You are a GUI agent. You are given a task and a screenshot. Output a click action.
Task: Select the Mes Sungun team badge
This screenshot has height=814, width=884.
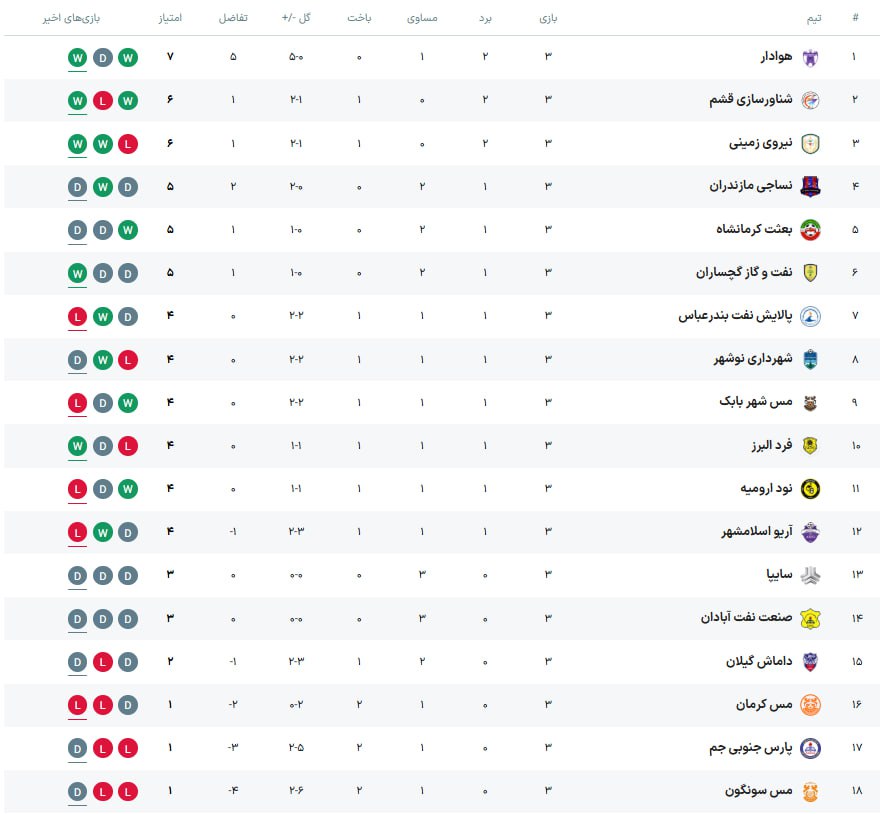810,791
